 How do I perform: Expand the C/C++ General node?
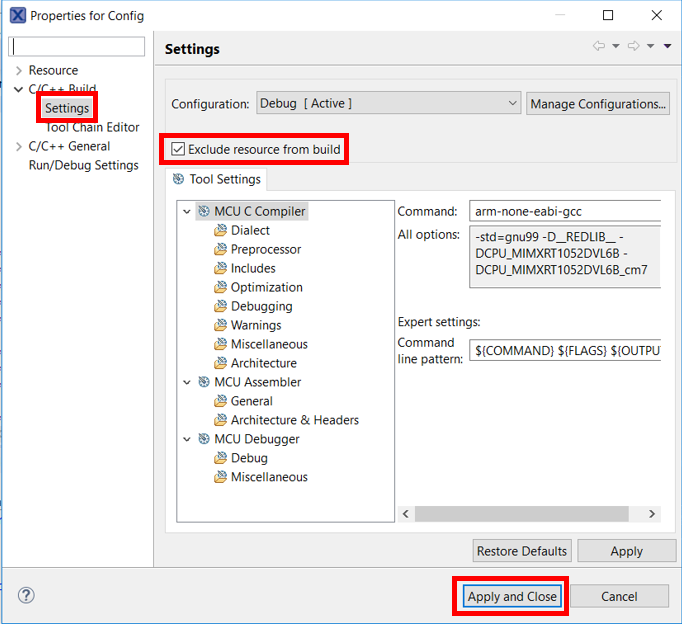19,146
